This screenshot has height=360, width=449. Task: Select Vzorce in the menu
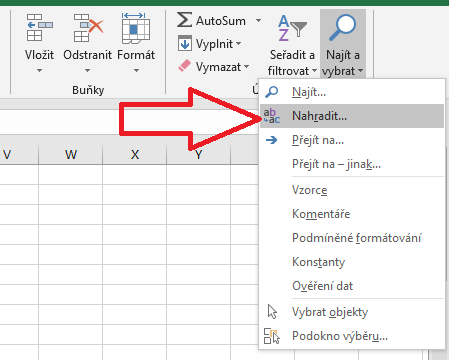tap(352, 190)
